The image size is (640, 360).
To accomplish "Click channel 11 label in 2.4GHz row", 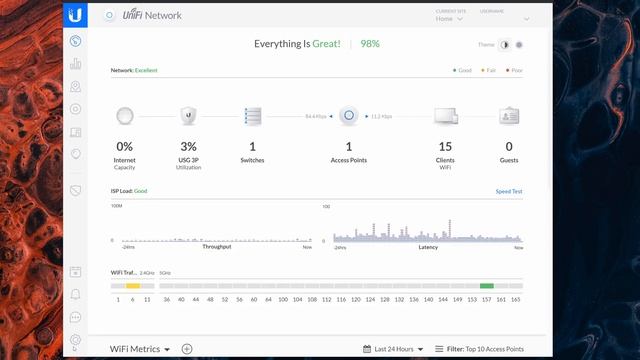I will coord(147,299).
